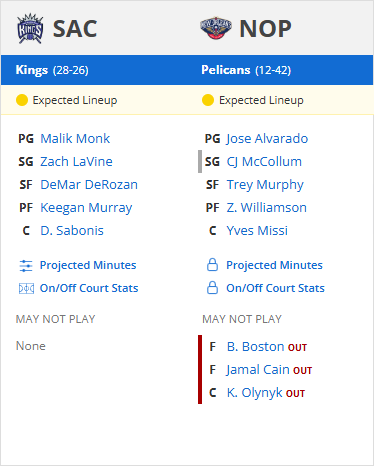Image resolution: width=374 pixels, height=466 pixels.
Task: Click the yellow Expected Lineup dot for Pelicans
Action: click(x=208, y=100)
